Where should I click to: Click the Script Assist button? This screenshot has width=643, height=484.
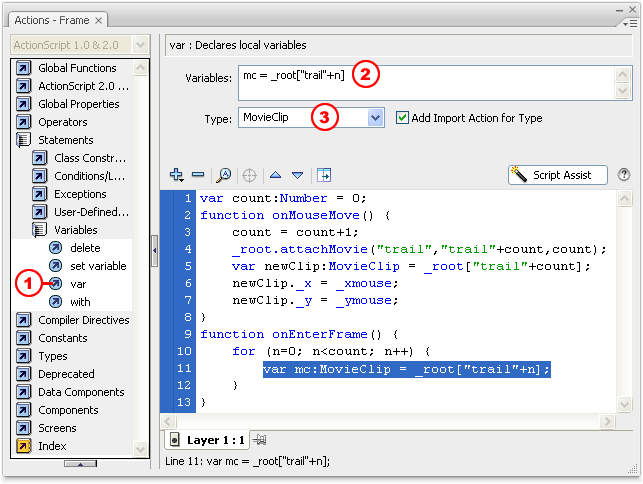pyautogui.click(x=558, y=175)
